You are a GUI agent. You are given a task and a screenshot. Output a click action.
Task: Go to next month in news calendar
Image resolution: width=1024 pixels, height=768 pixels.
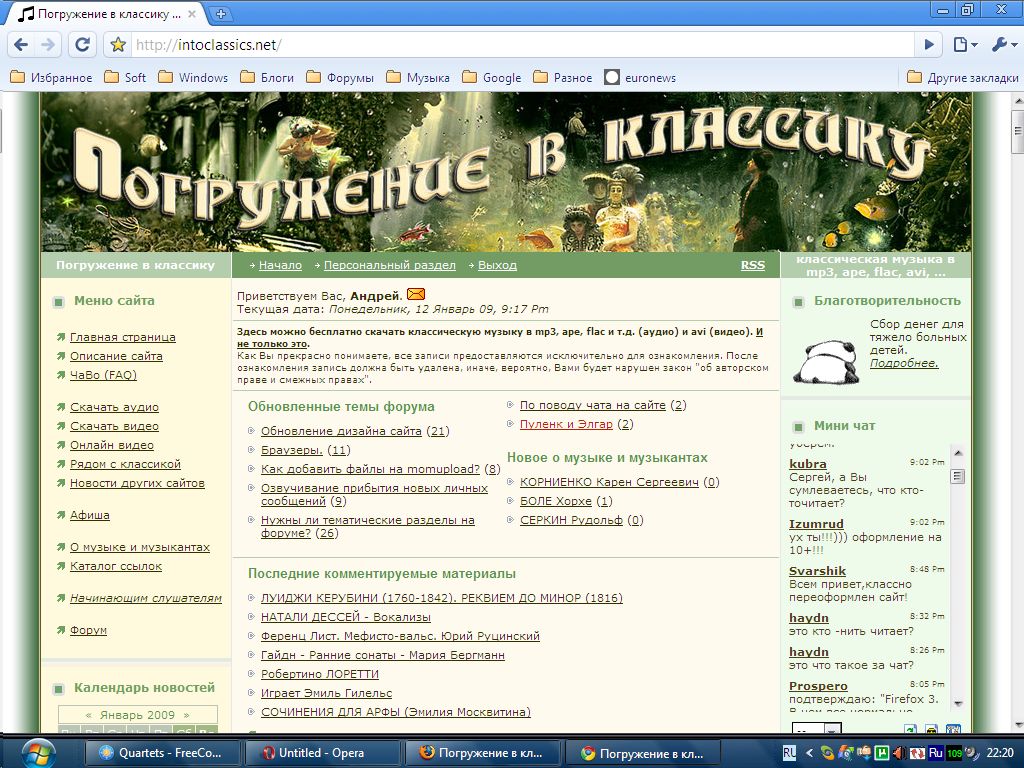pos(186,715)
